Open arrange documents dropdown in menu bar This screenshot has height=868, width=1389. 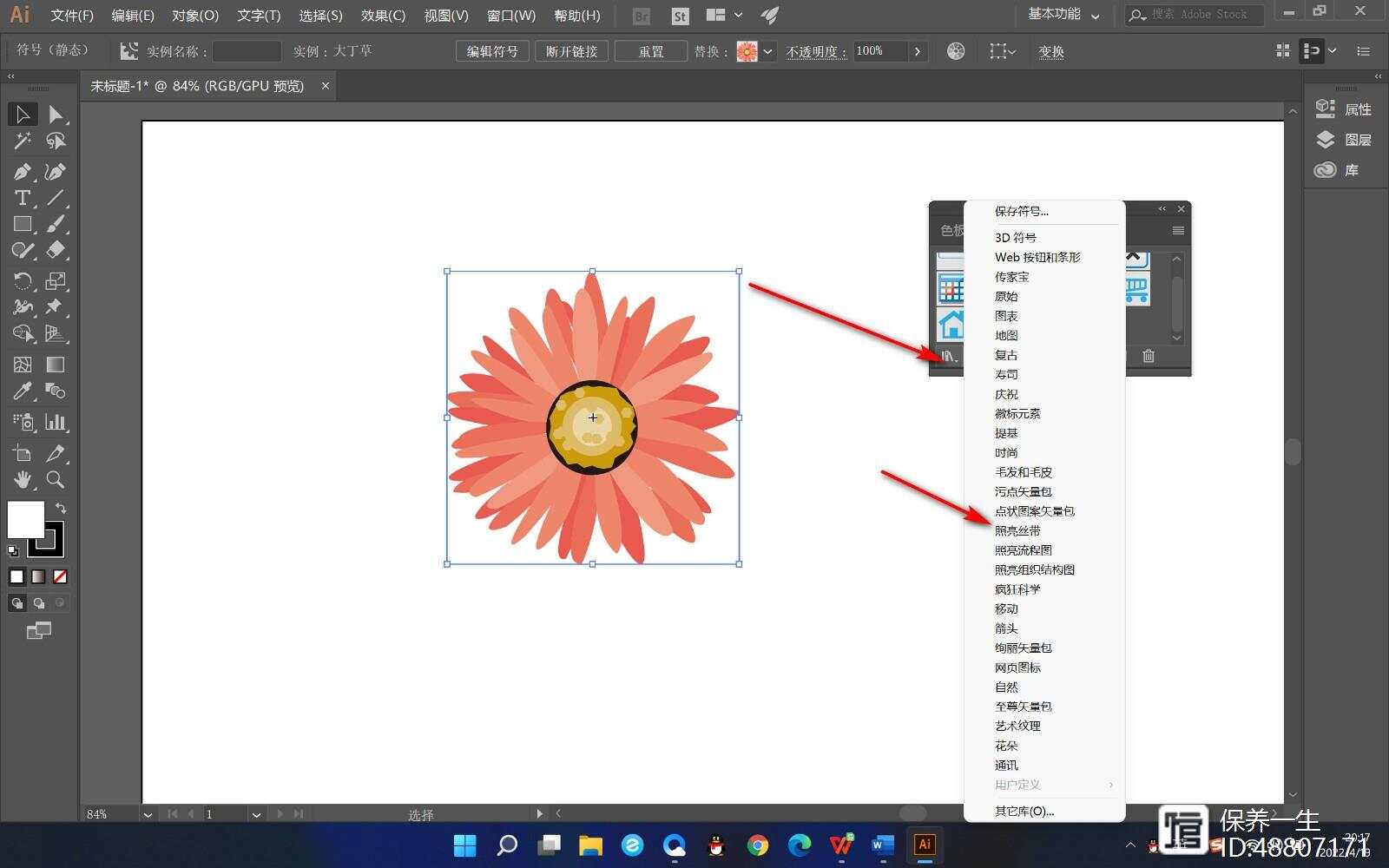pyautogui.click(x=724, y=15)
